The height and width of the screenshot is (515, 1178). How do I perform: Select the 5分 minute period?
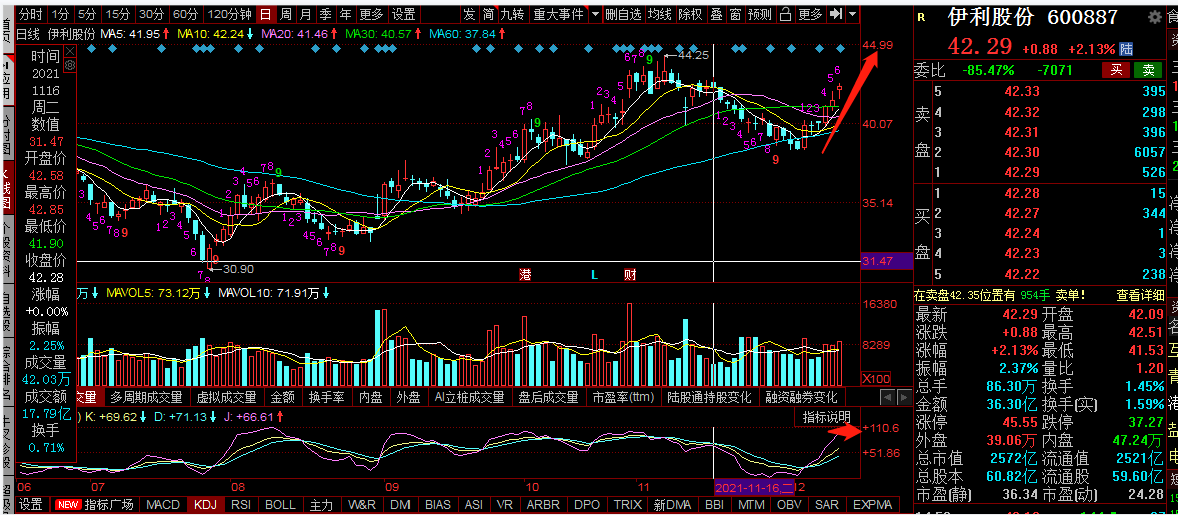[87, 14]
